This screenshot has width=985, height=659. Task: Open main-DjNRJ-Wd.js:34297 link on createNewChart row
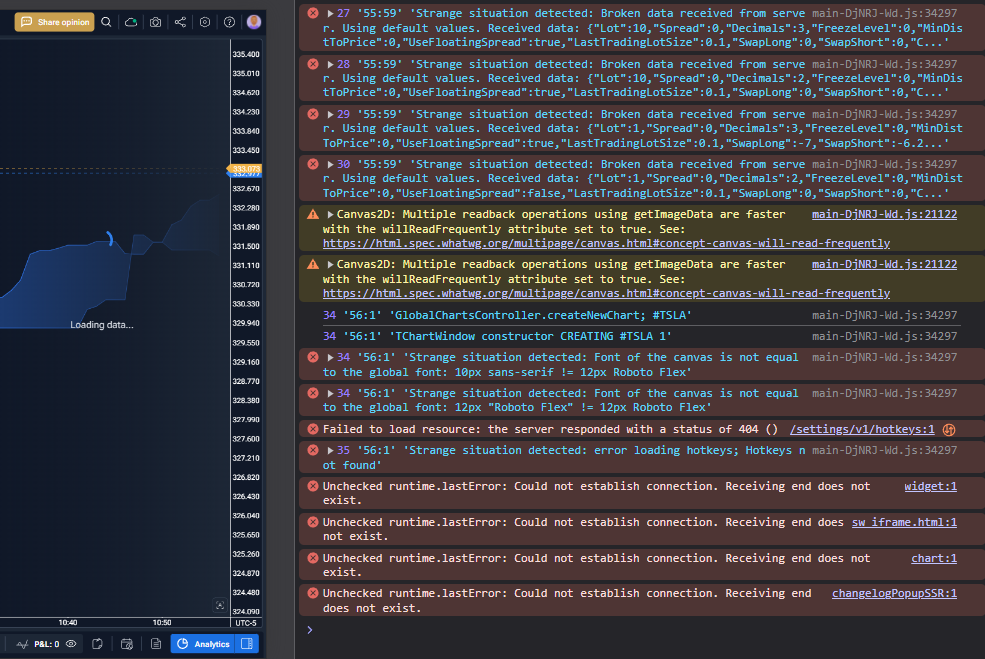884,315
